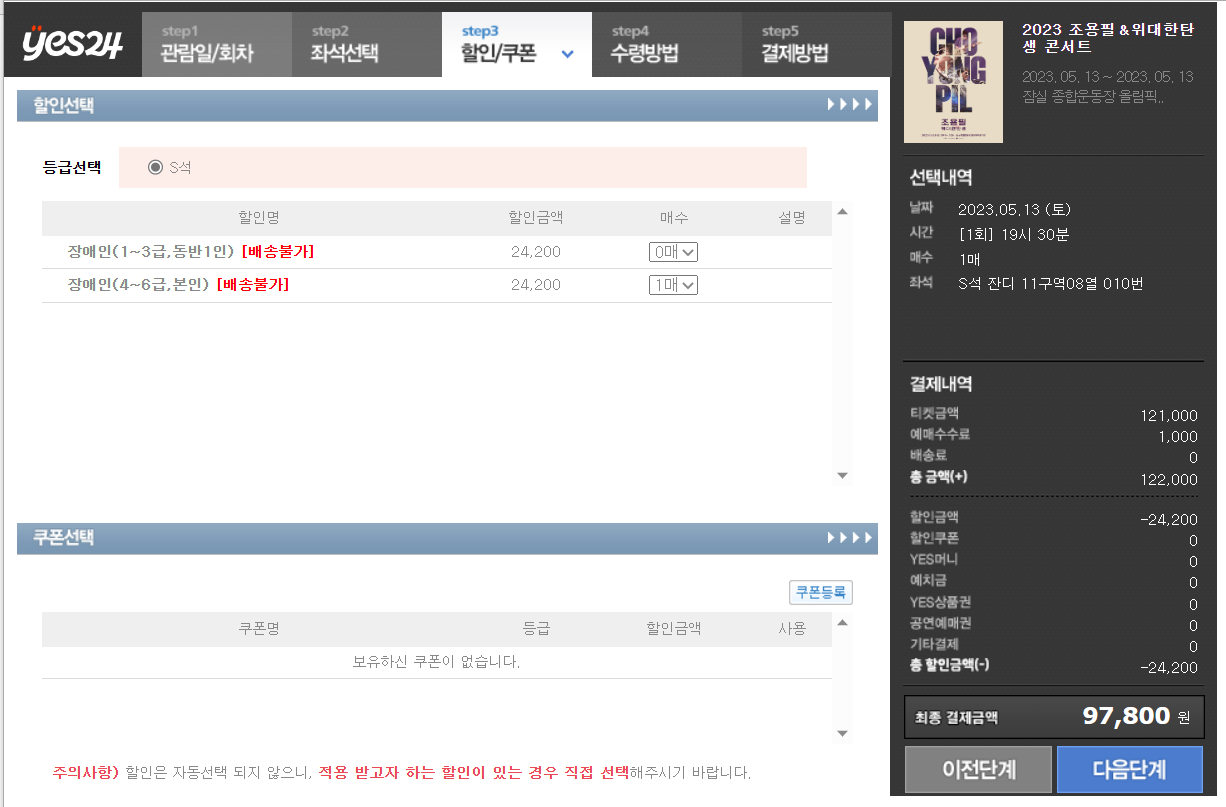Click the 총 금액(+) value 122,000
The height and width of the screenshot is (807, 1226).
(1168, 480)
